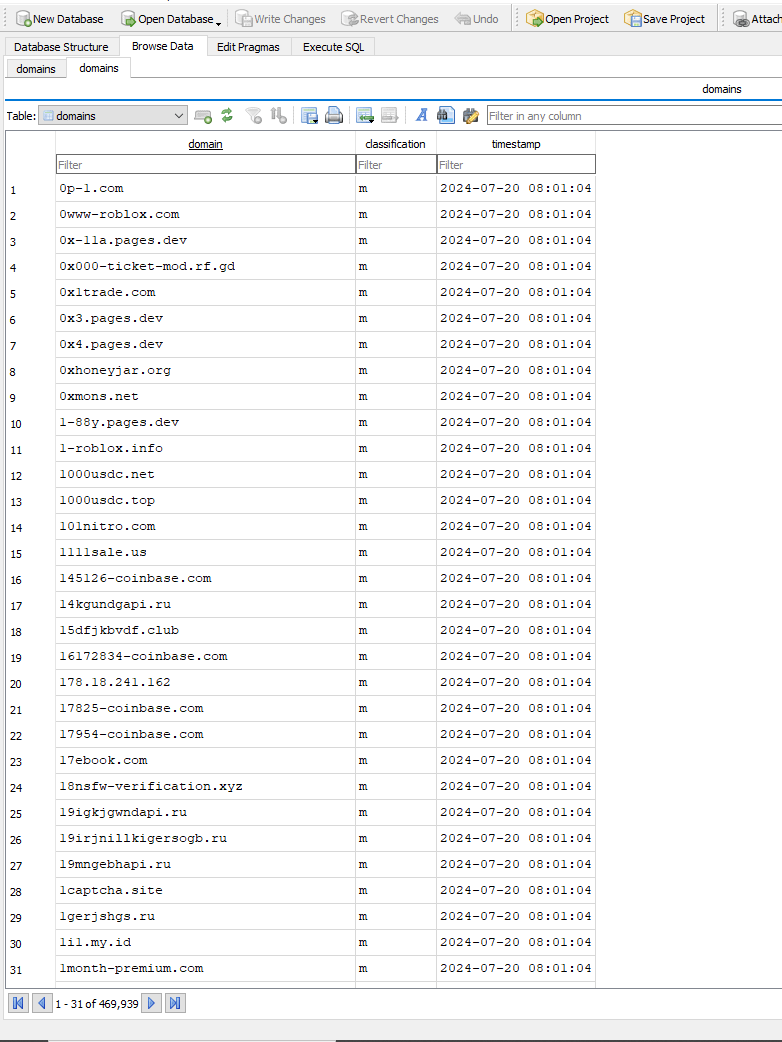
Task: Open the Table selector showing domains
Action: tap(112, 116)
